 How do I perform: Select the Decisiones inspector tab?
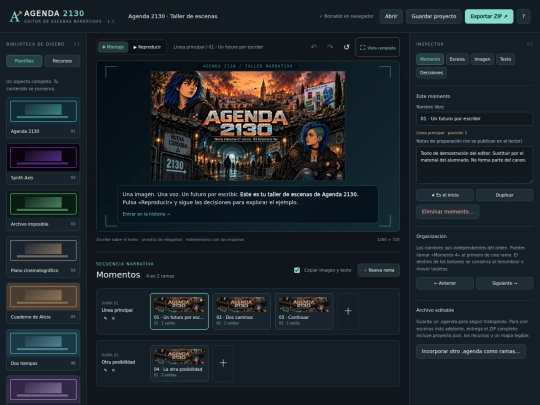[431, 73]
